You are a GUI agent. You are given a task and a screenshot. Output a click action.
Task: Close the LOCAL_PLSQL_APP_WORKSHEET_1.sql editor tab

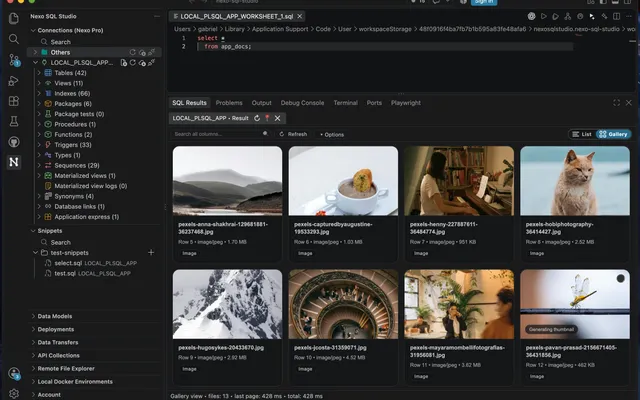point(300,16)
